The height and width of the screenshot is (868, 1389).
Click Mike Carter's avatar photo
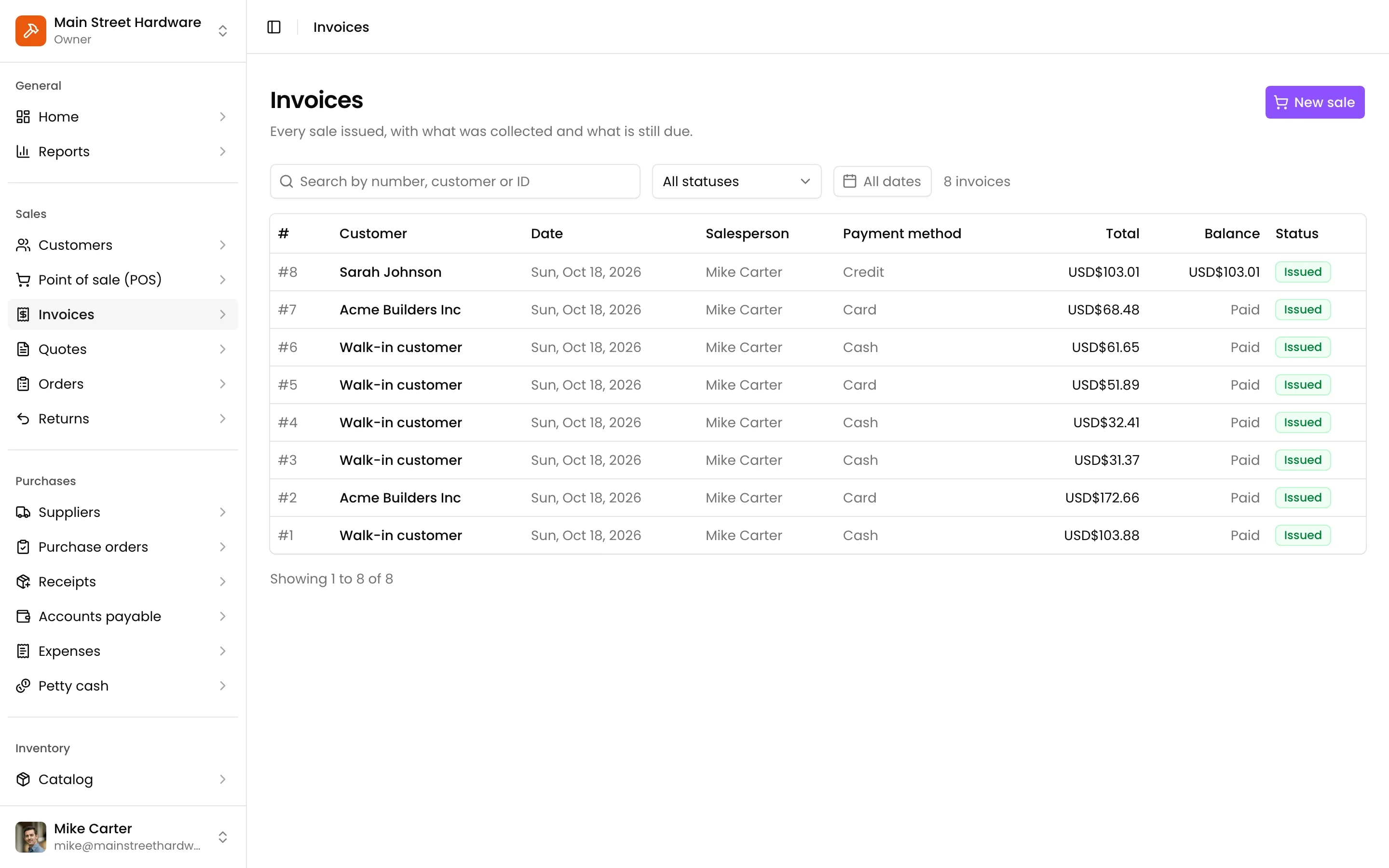point(30,837)
